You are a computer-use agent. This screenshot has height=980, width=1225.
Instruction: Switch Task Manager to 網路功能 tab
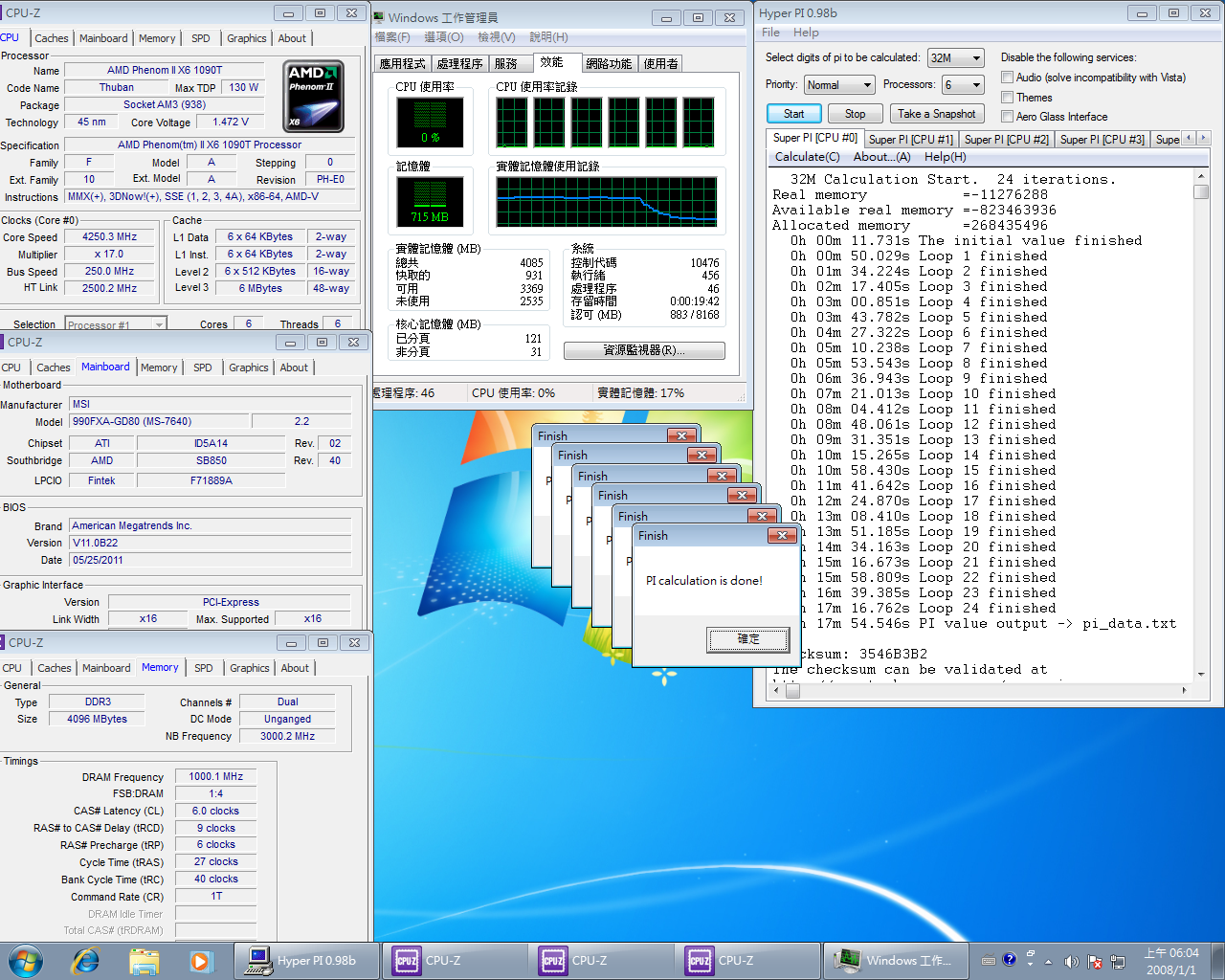tap(609, 64)
